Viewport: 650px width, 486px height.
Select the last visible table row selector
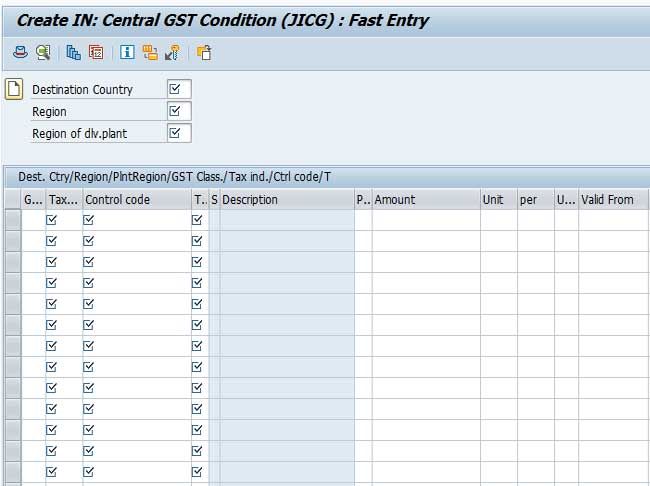tap(13, 472)
